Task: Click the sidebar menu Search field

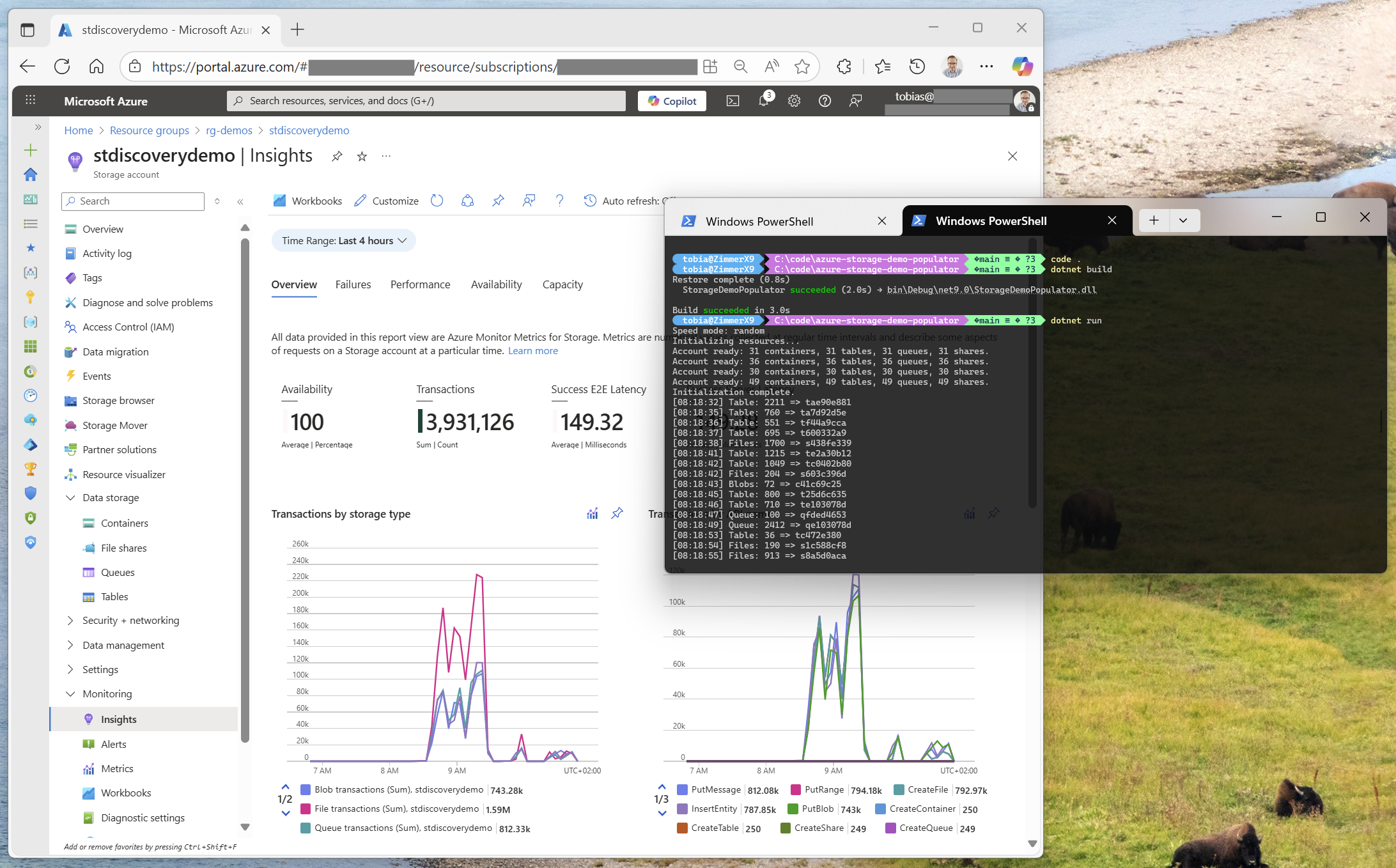Action: point(133,201)
